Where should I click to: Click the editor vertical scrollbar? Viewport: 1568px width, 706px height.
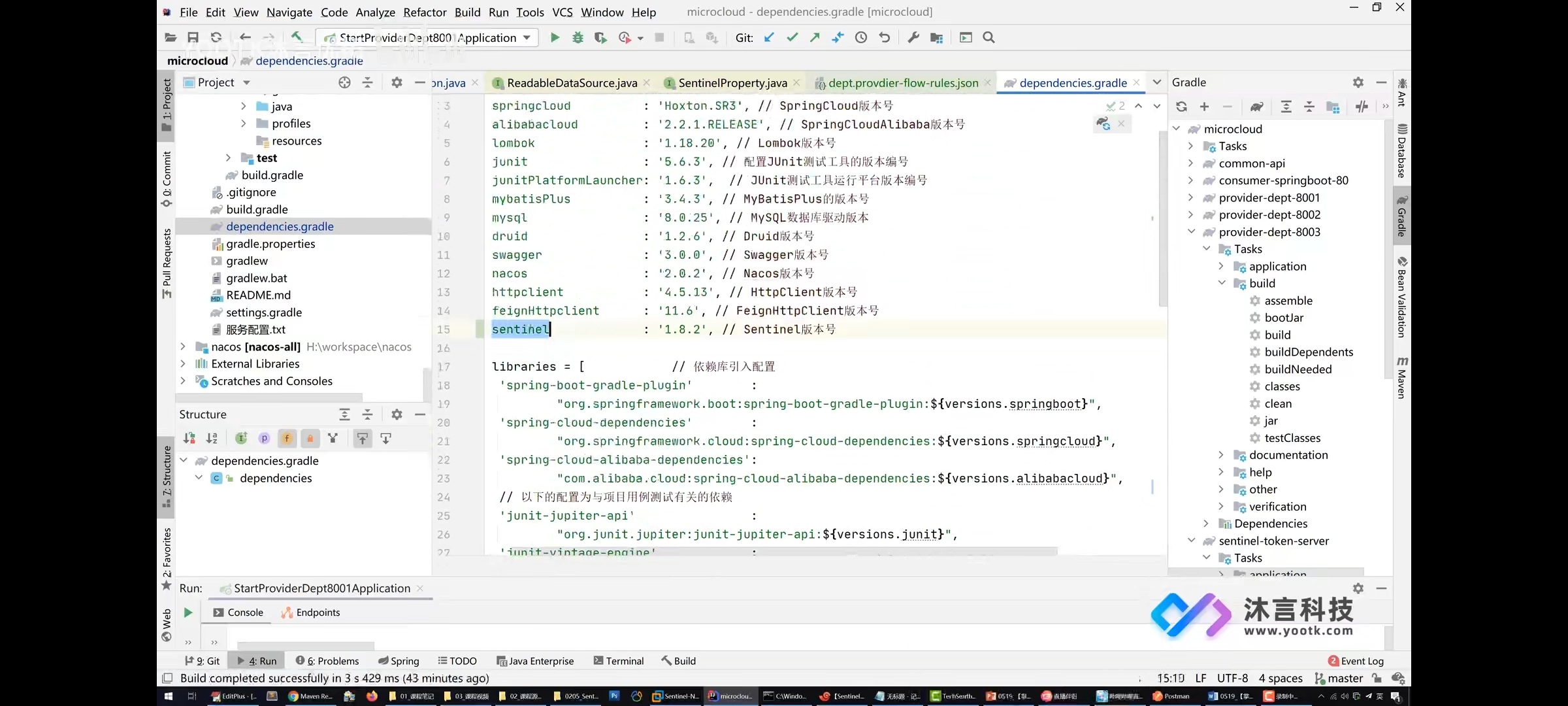pos(1162,218)
